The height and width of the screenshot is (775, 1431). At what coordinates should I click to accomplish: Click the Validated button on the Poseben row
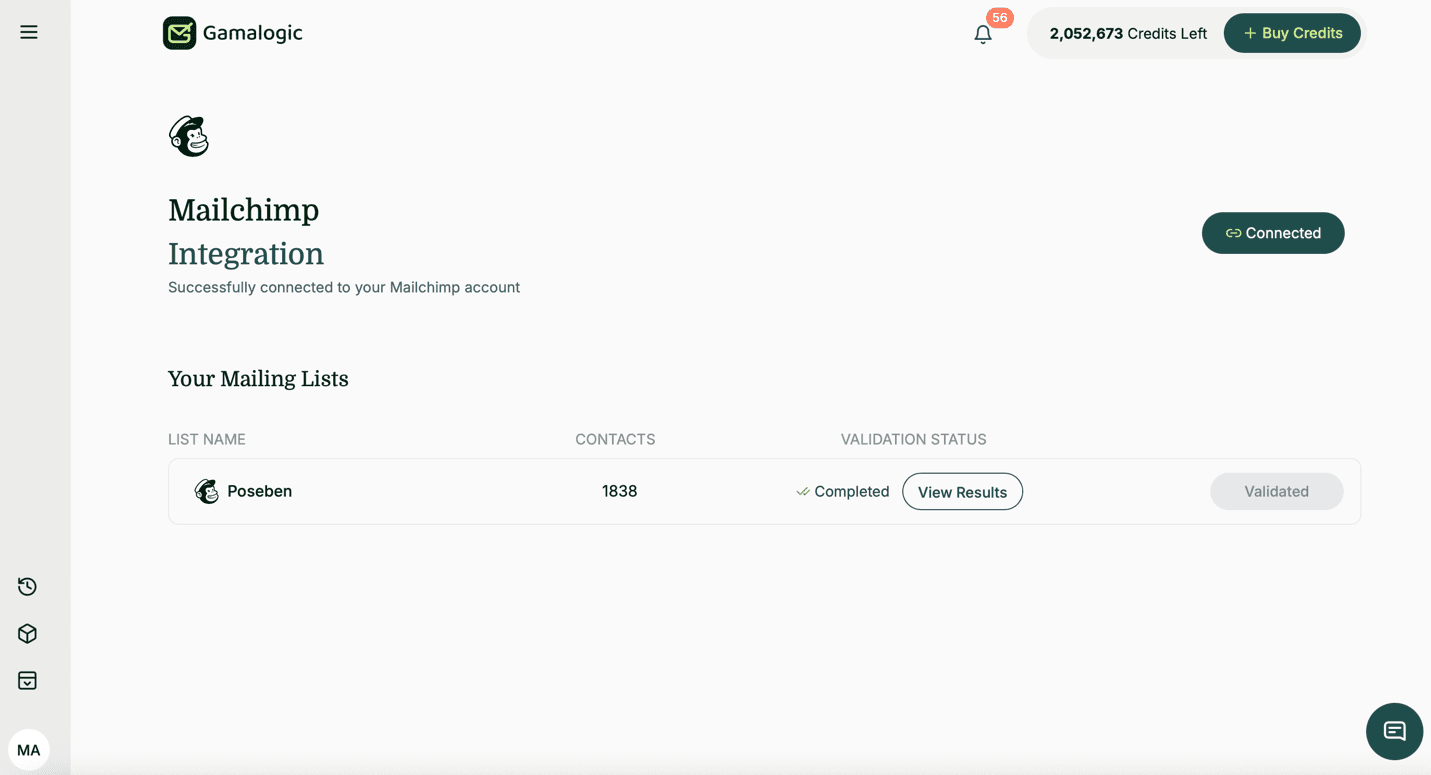tap(1276, 491)
